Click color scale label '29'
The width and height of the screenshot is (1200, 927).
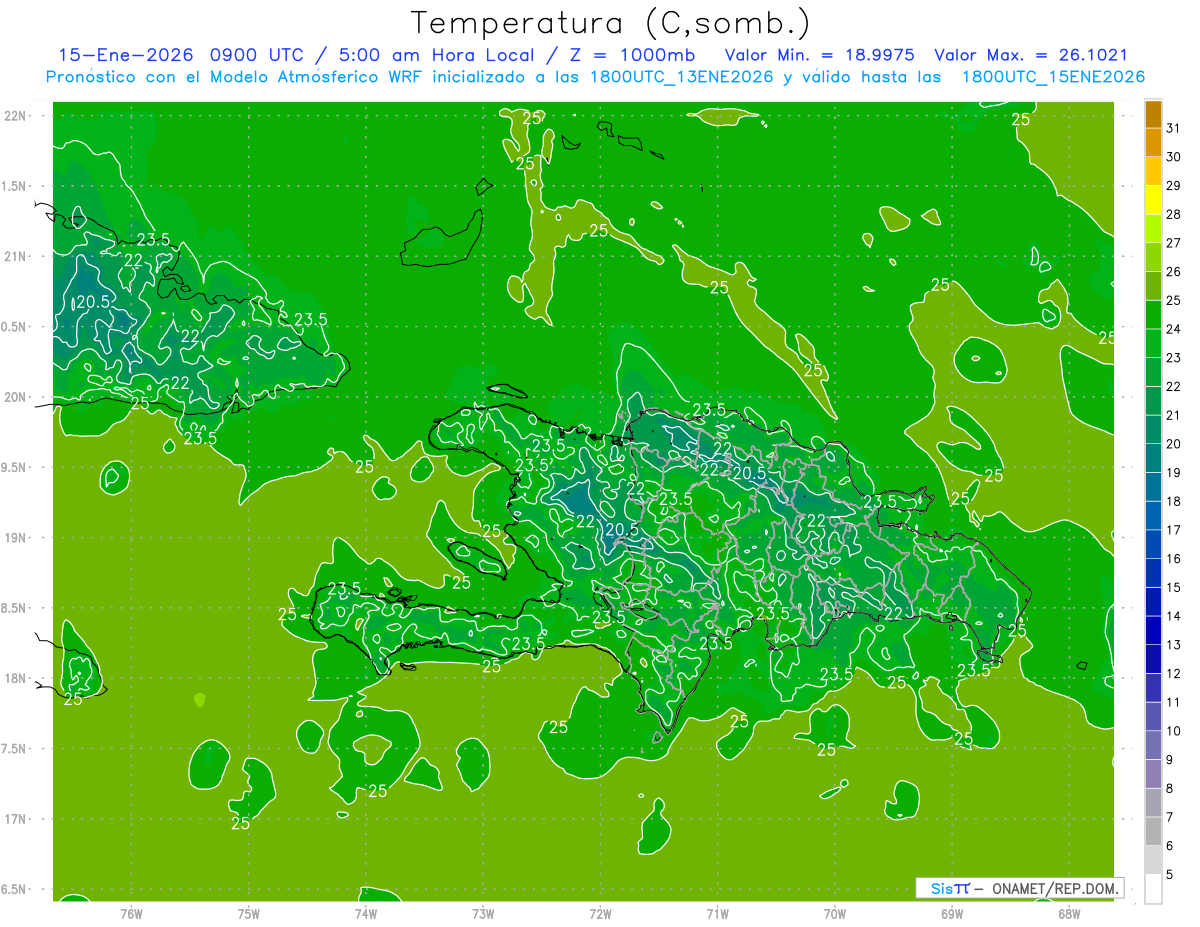[1173, 185]
